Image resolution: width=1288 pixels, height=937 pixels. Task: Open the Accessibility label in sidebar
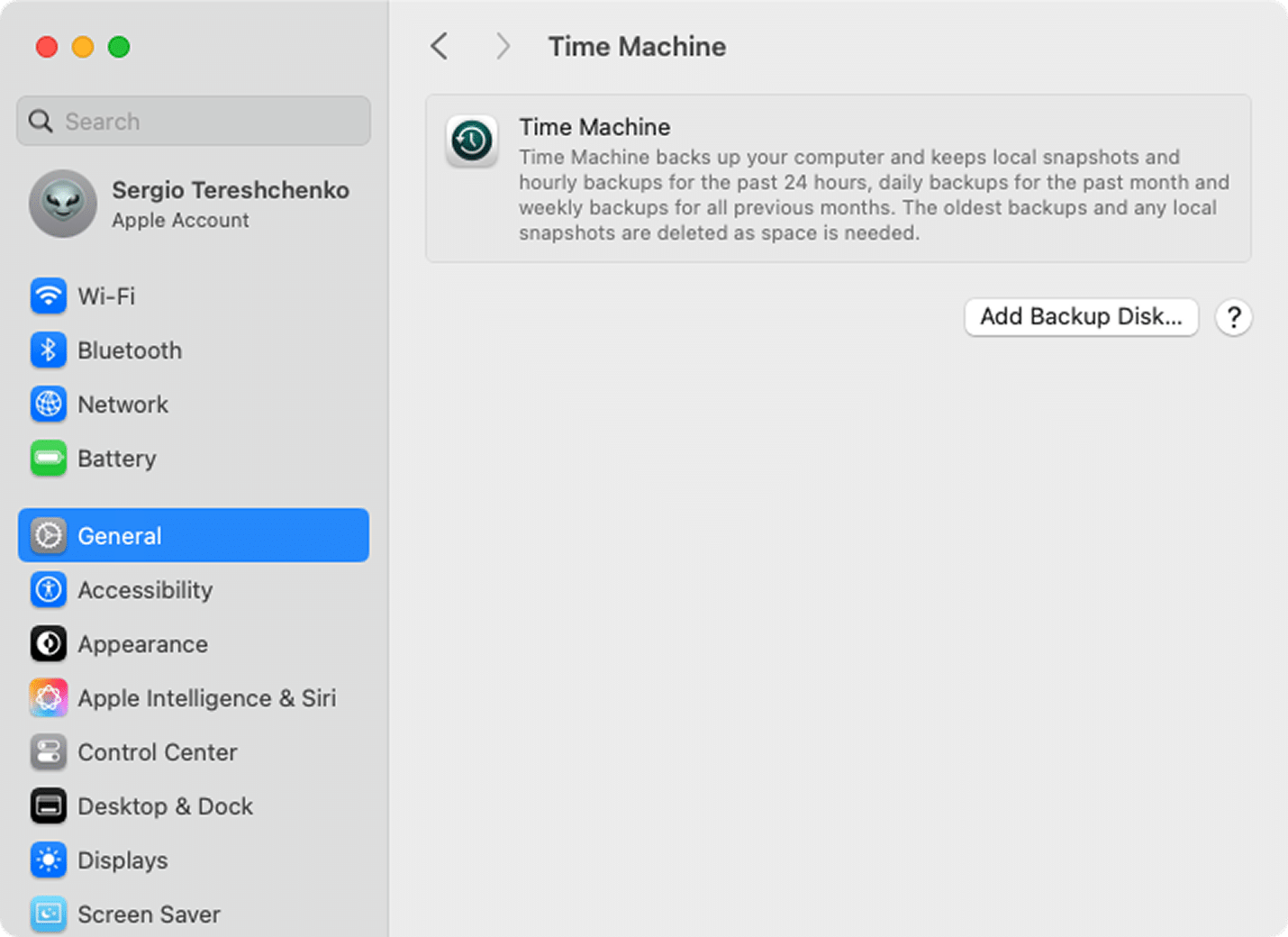145,590
